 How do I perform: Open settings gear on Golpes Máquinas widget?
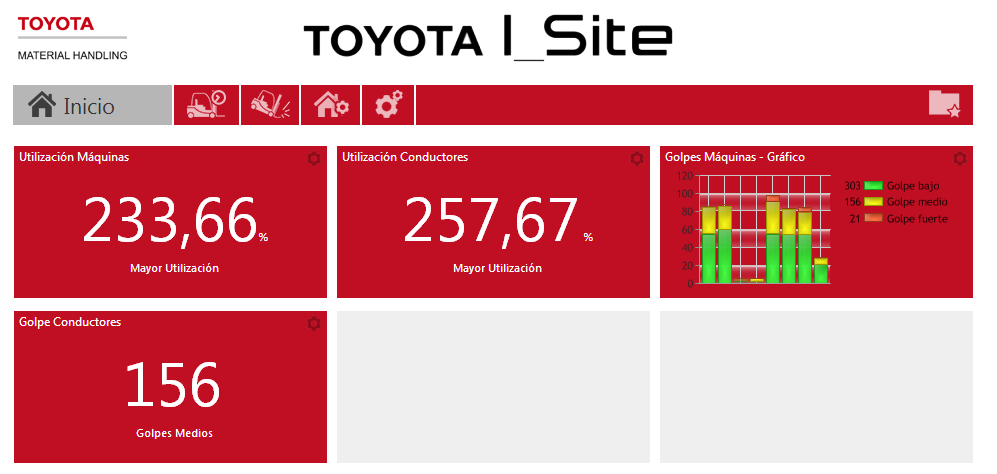click(x=960, y=159)
